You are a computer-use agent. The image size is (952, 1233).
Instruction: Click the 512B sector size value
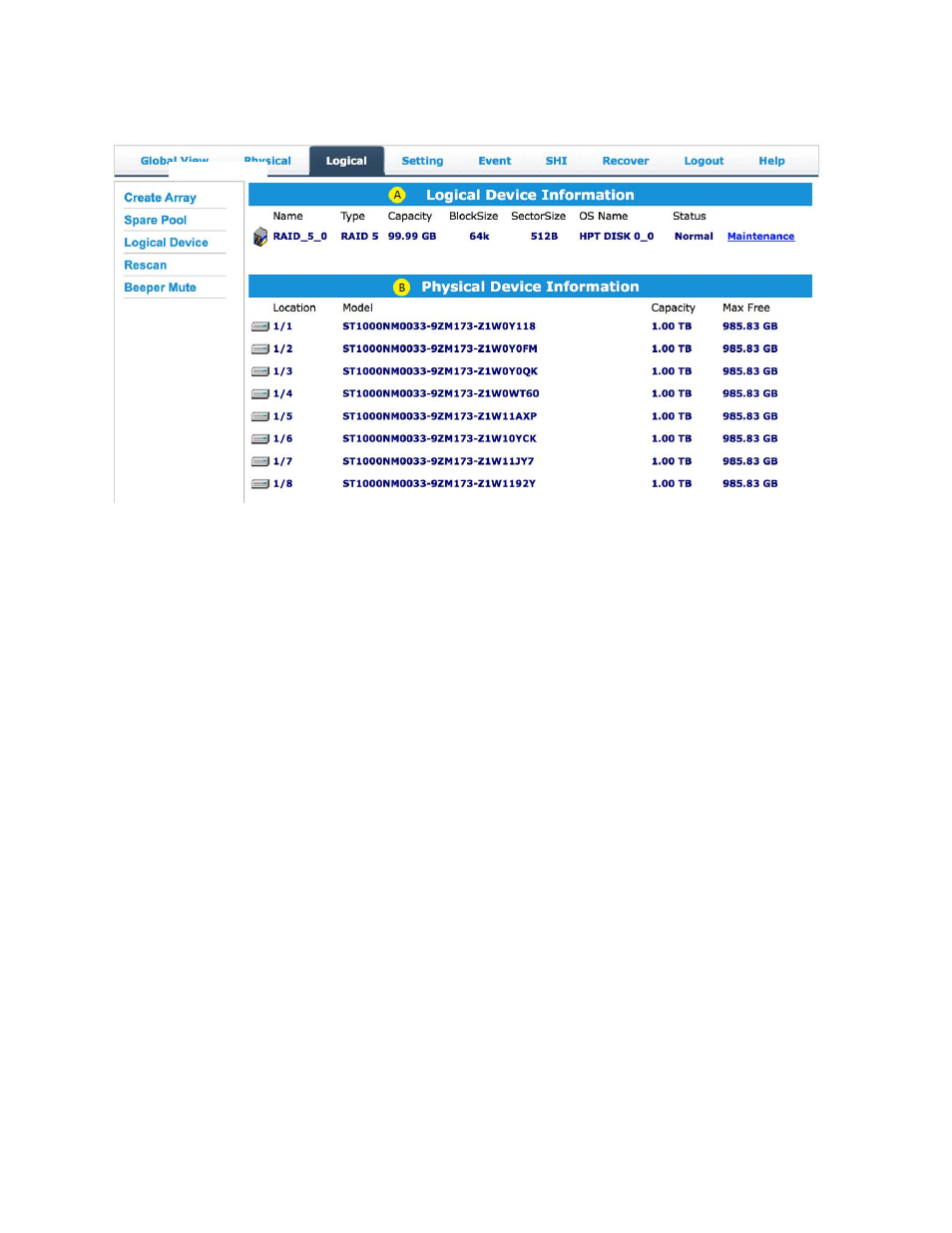[x=544, y=237]
